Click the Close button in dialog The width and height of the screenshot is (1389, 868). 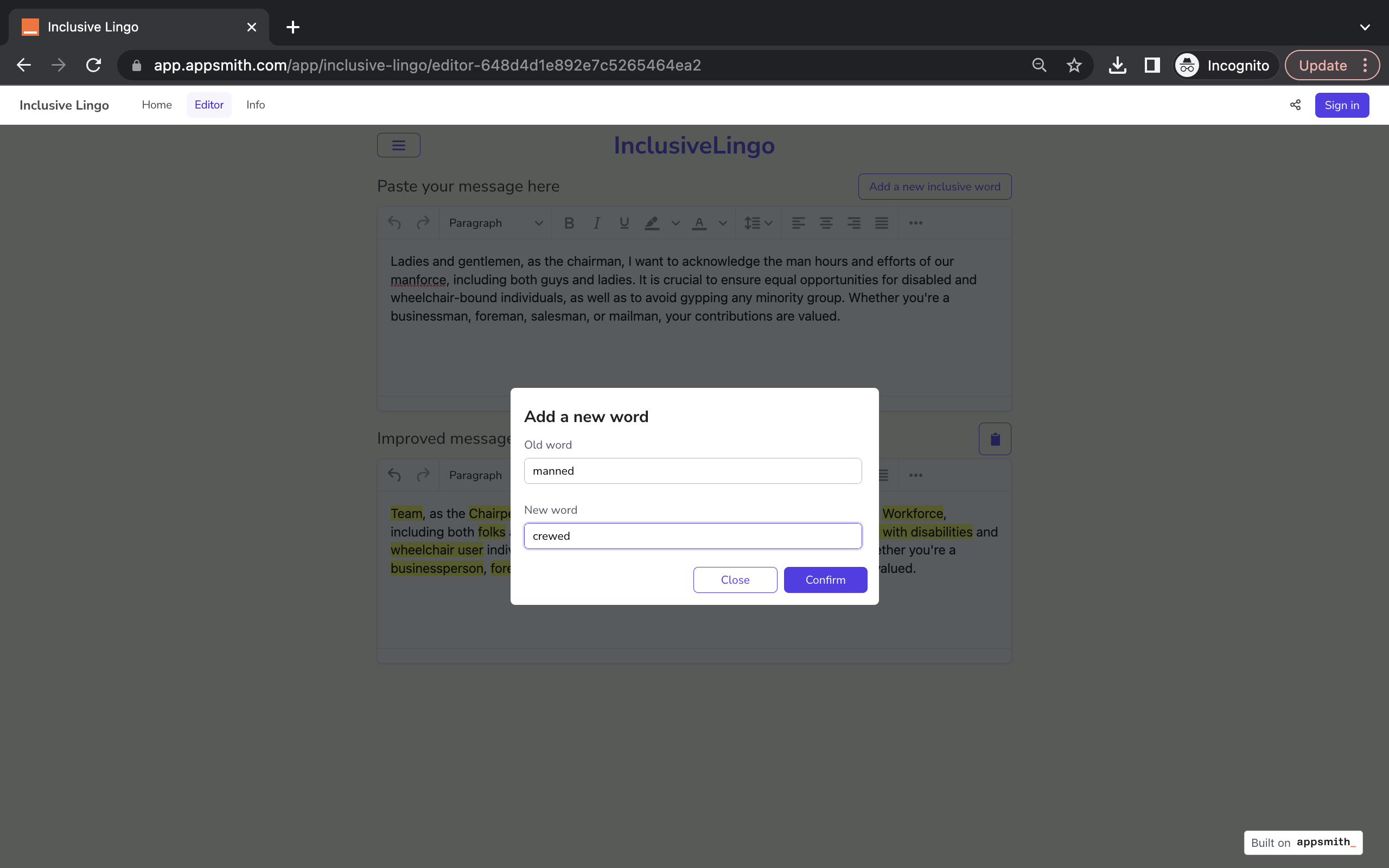735,580
